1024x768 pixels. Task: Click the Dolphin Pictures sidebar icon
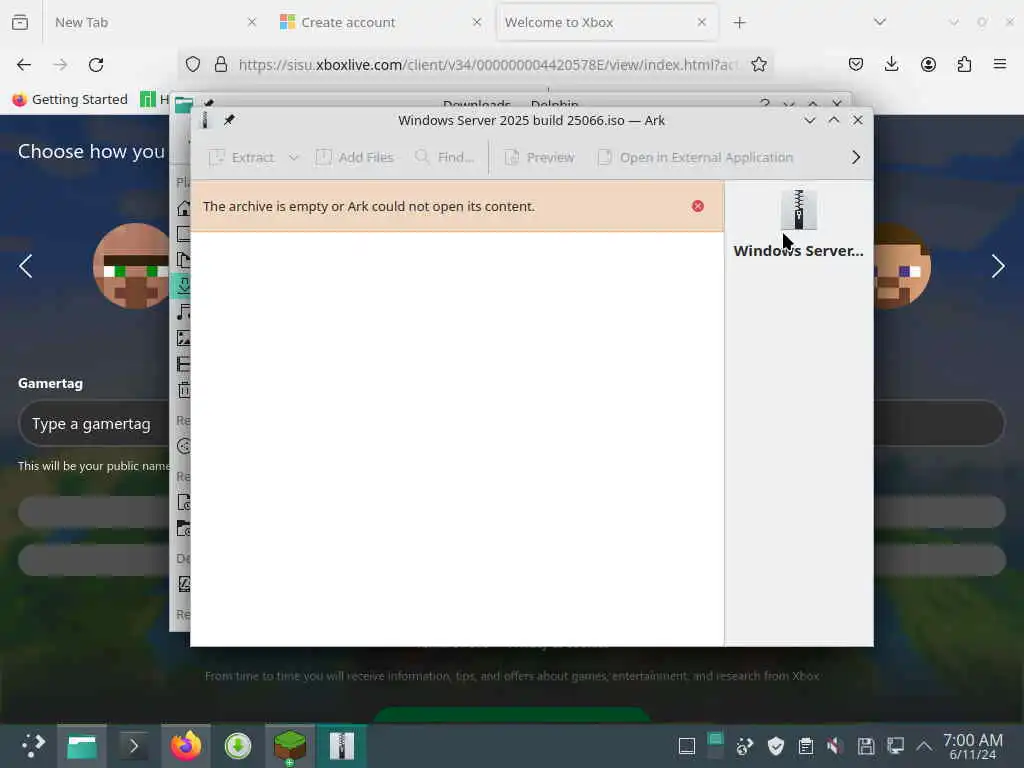(184, 338)
